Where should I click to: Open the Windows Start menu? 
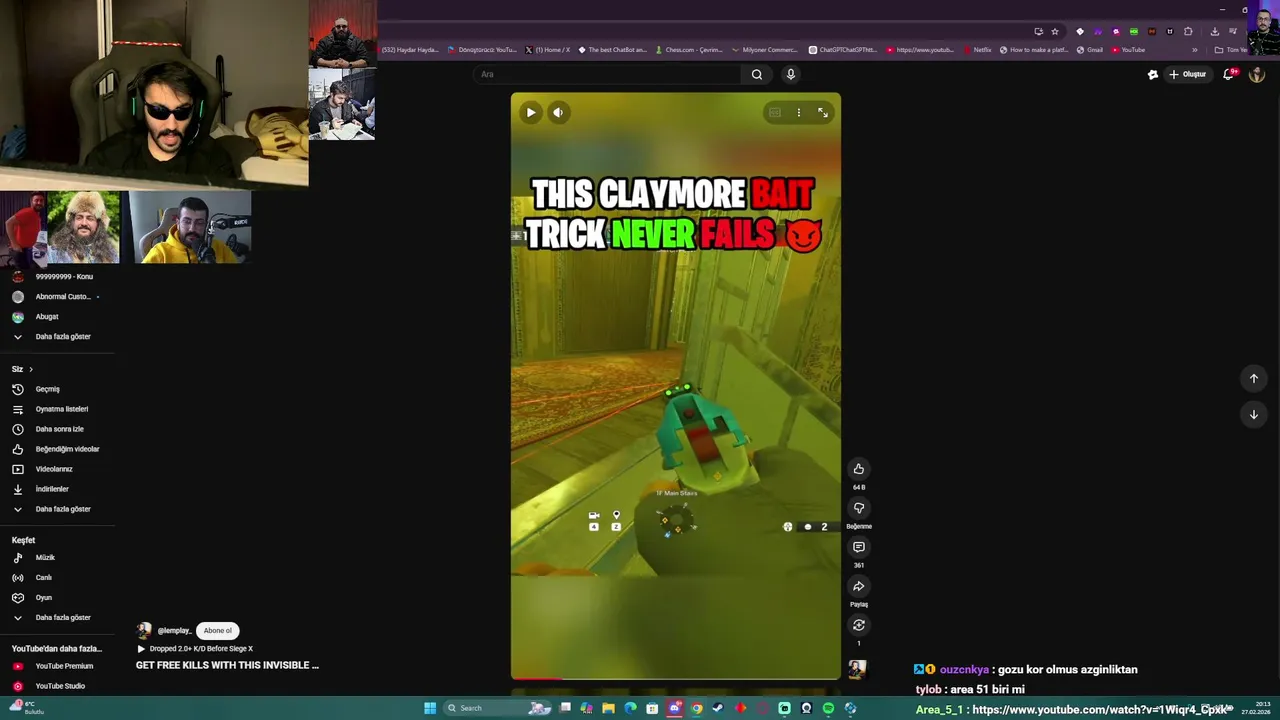tap(430, 708)
